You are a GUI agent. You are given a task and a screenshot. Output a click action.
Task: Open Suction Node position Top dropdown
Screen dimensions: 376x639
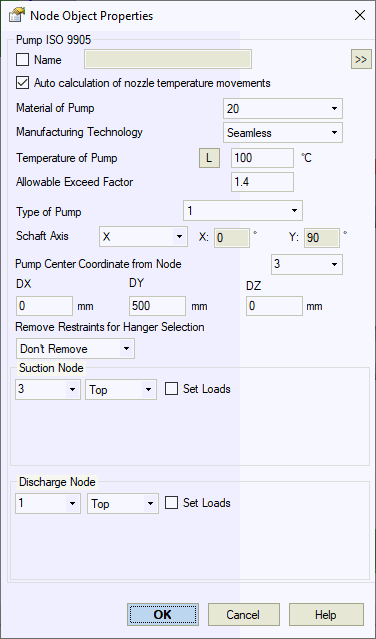(121, 390)
